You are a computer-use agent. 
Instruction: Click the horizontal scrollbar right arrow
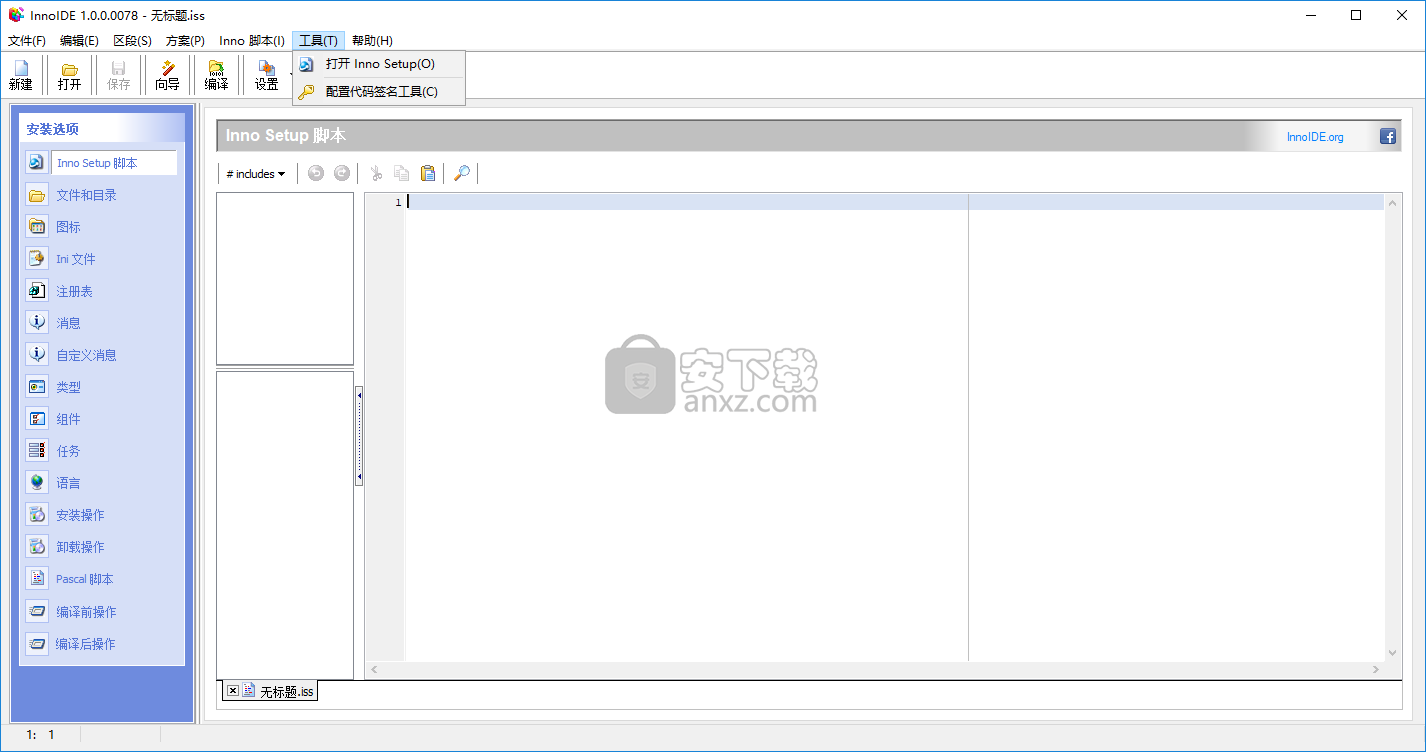tap(1376, 669)
